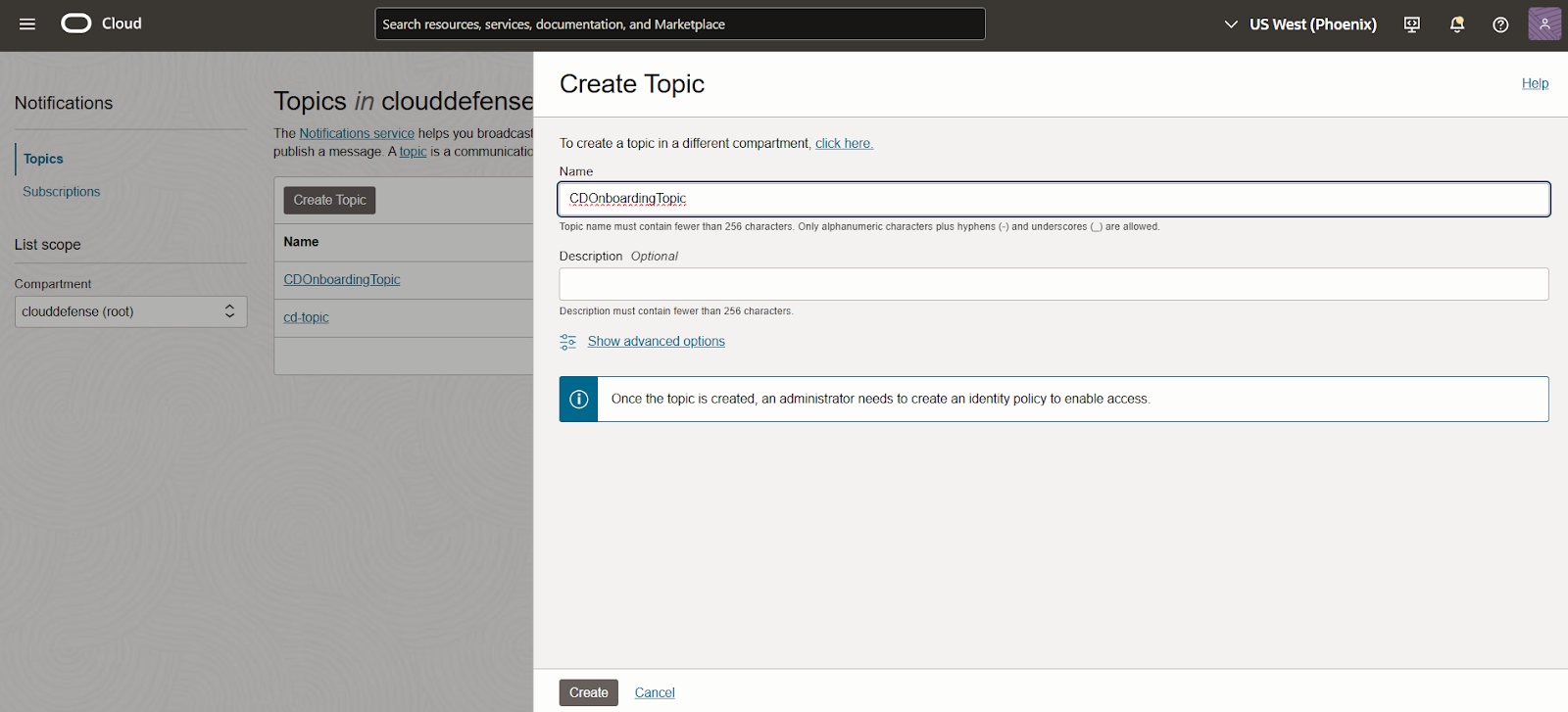
Task: Open the Cloud Shell developer tools icon
Action: (1412, 24)
